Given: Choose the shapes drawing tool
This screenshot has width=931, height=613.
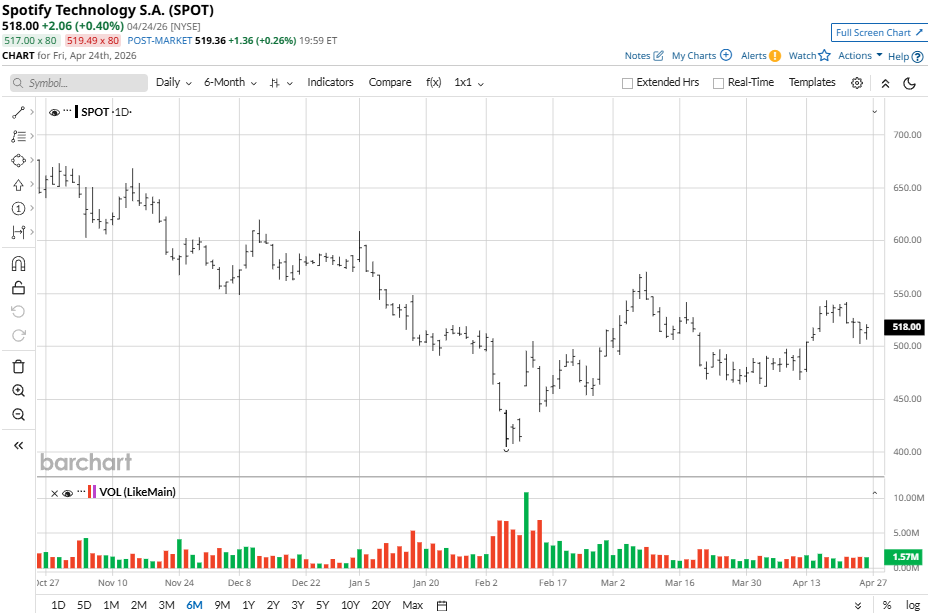Looking at the screenshot, I should click(x=18, y=160).
